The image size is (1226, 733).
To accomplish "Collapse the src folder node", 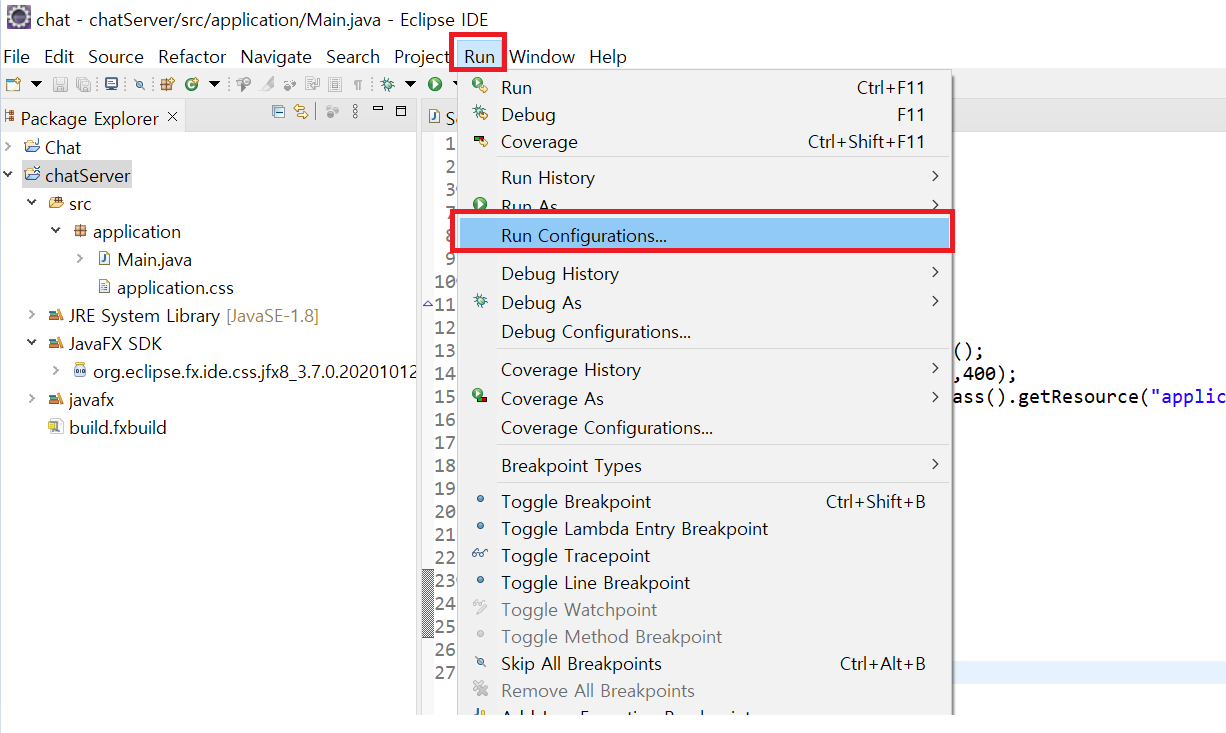I will pyautogui.click(x=32, y=203).
